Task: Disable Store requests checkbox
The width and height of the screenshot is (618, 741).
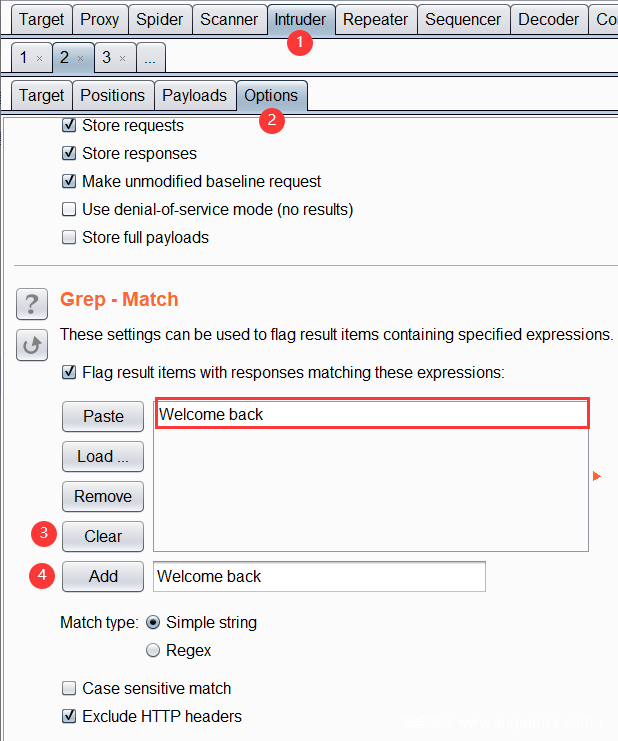Action: click(69, 126)
